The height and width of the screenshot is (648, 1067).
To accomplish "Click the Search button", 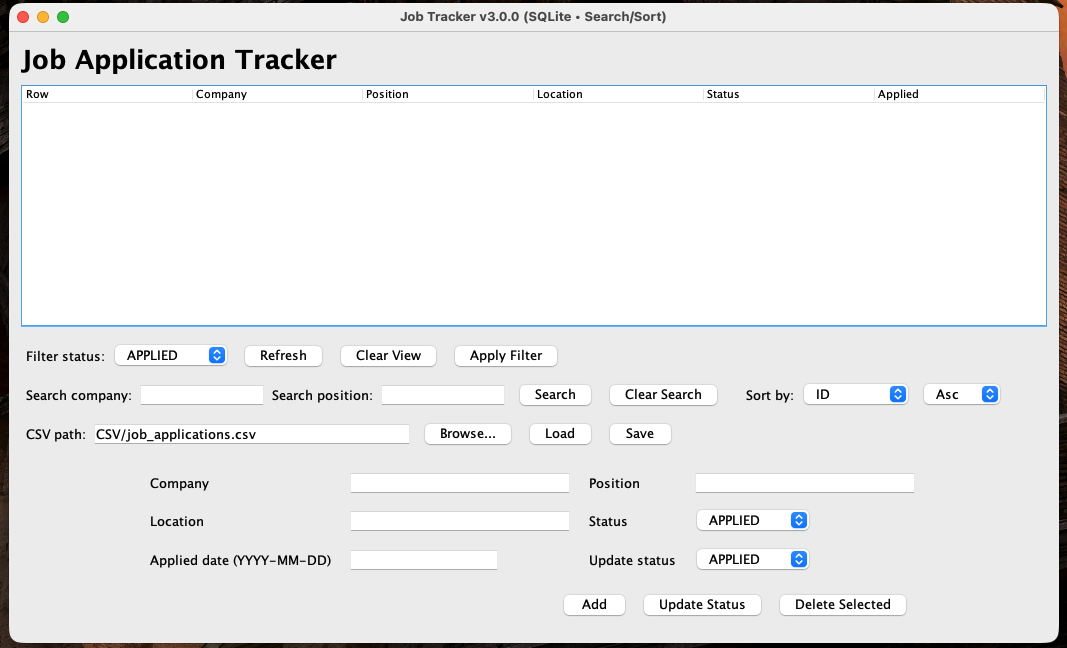I will (x=555, y=394).
